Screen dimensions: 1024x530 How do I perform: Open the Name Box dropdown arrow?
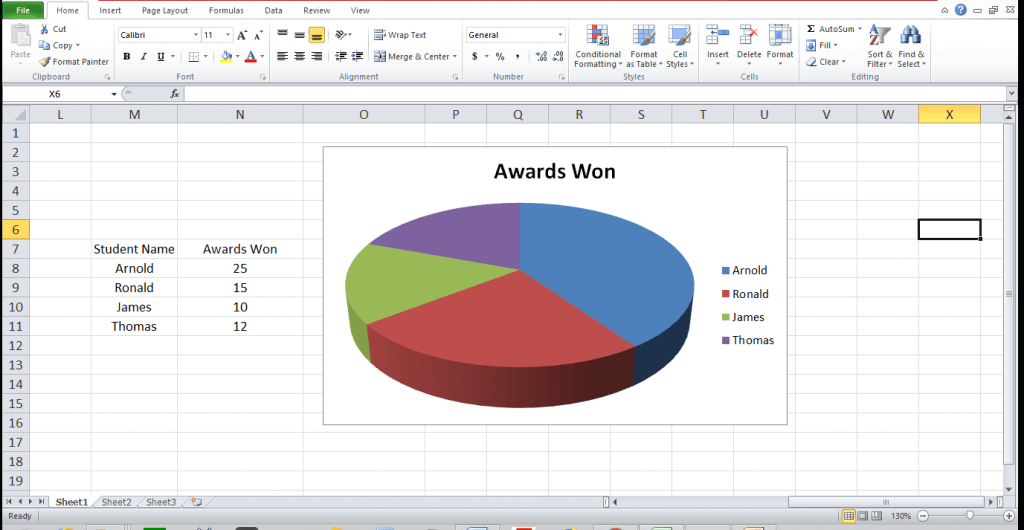(x=114, y=94)
